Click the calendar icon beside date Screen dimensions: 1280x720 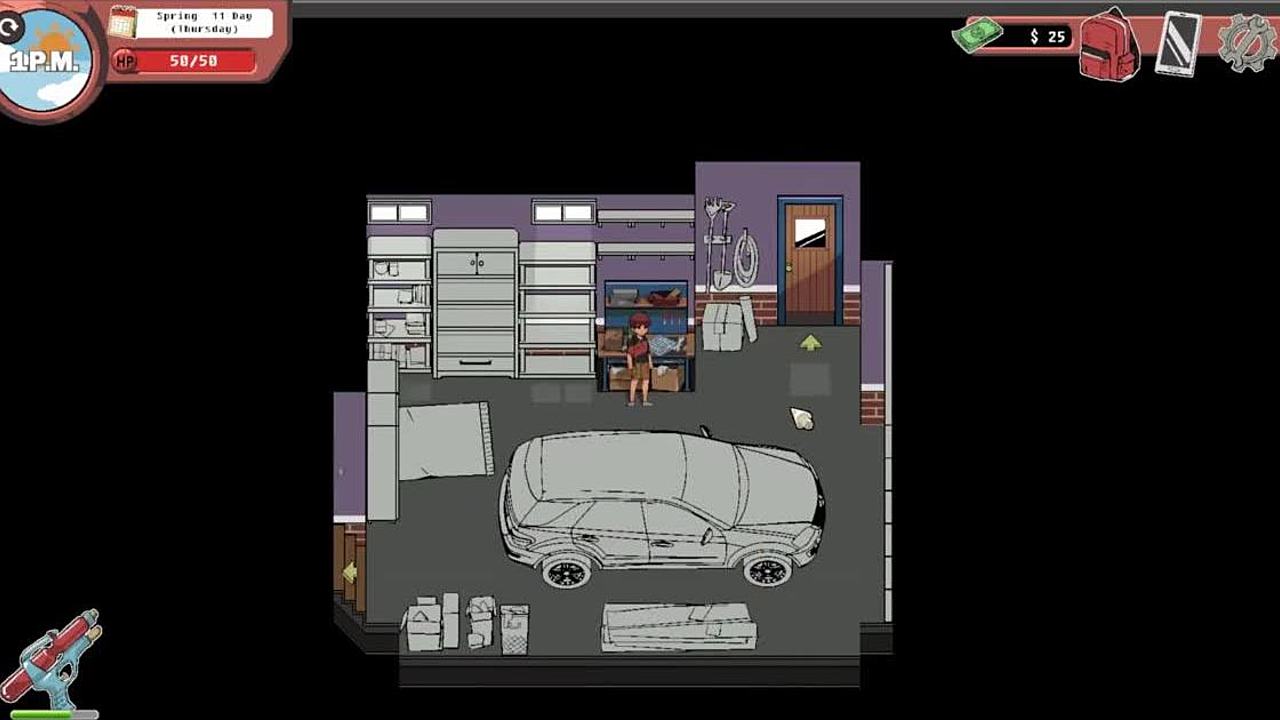(122, 22)
